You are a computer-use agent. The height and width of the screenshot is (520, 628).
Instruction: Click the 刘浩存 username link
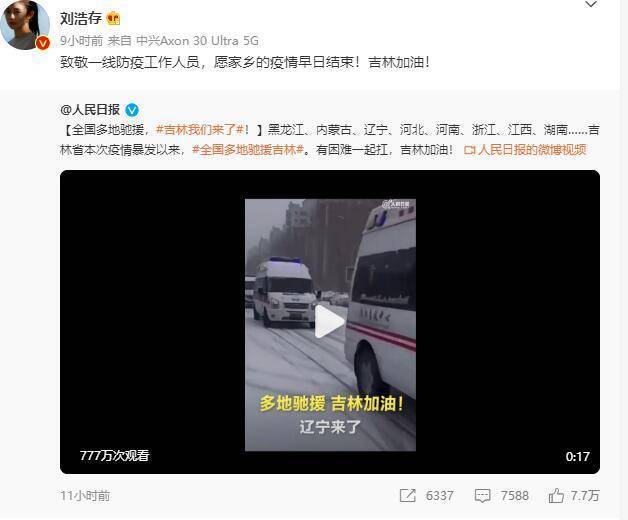(81, 18)
